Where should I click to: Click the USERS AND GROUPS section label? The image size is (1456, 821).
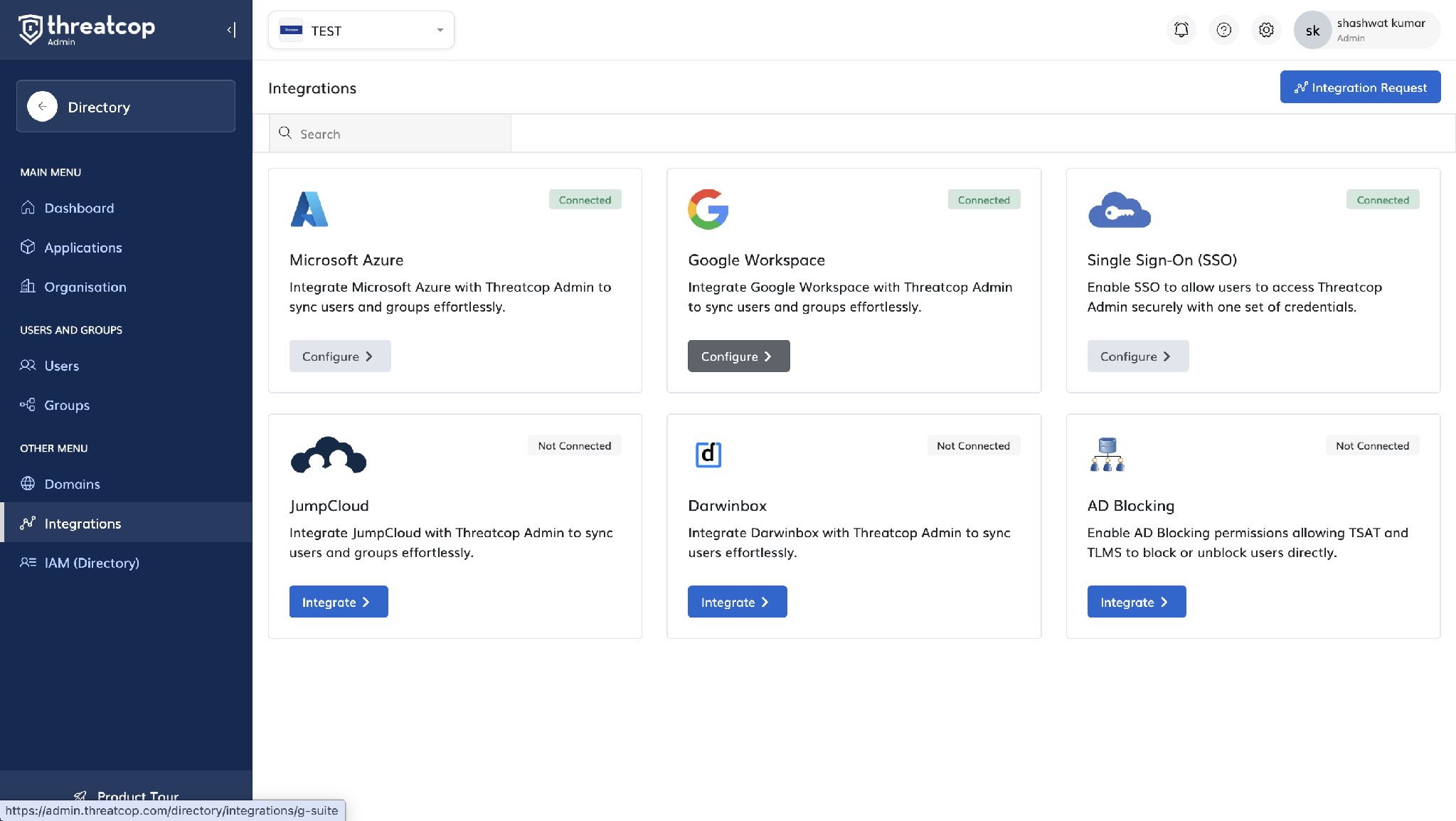(x=71, y=330)
